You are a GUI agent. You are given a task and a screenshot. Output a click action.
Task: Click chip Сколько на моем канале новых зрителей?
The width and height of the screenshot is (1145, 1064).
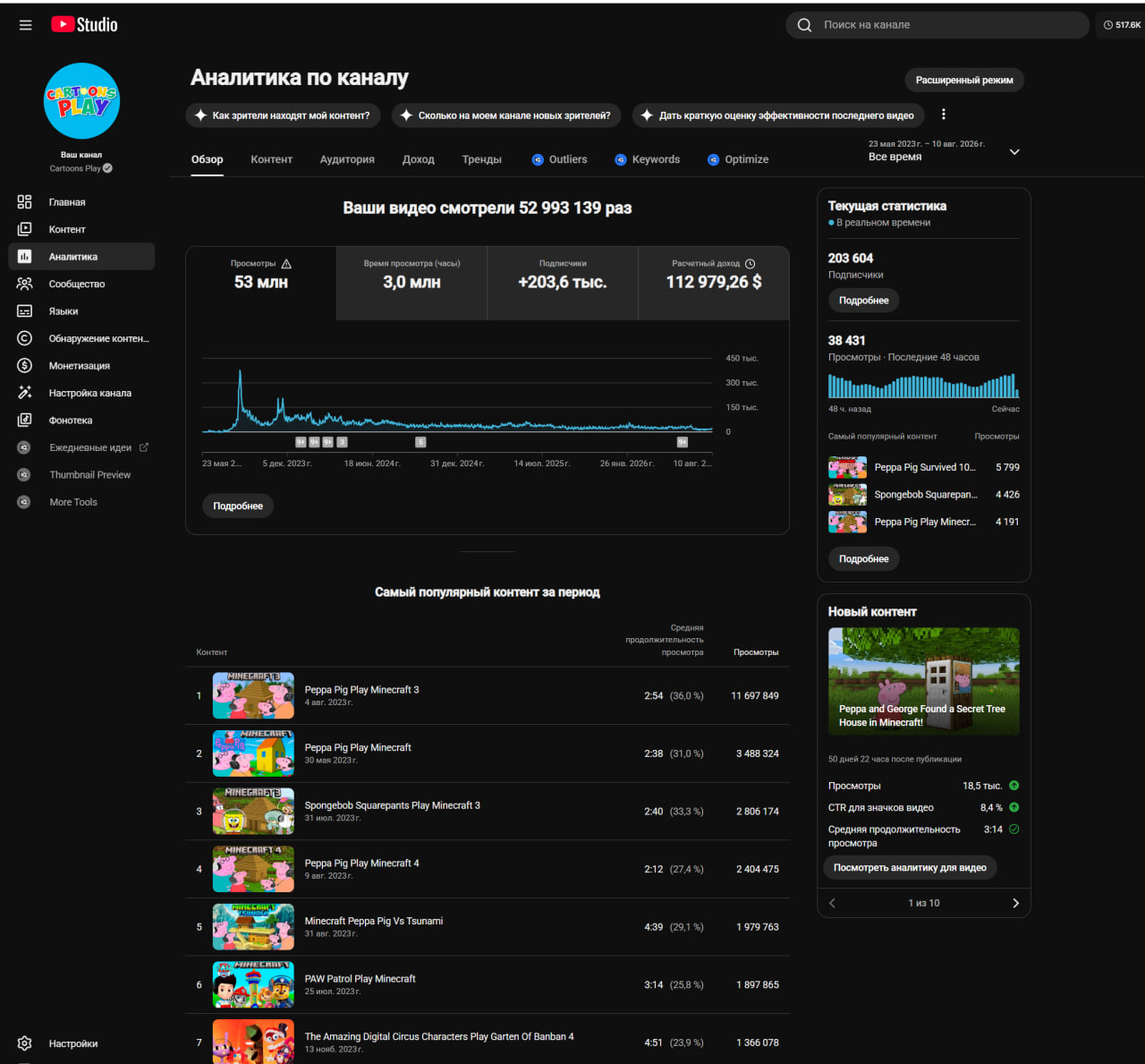pos(507,115)
